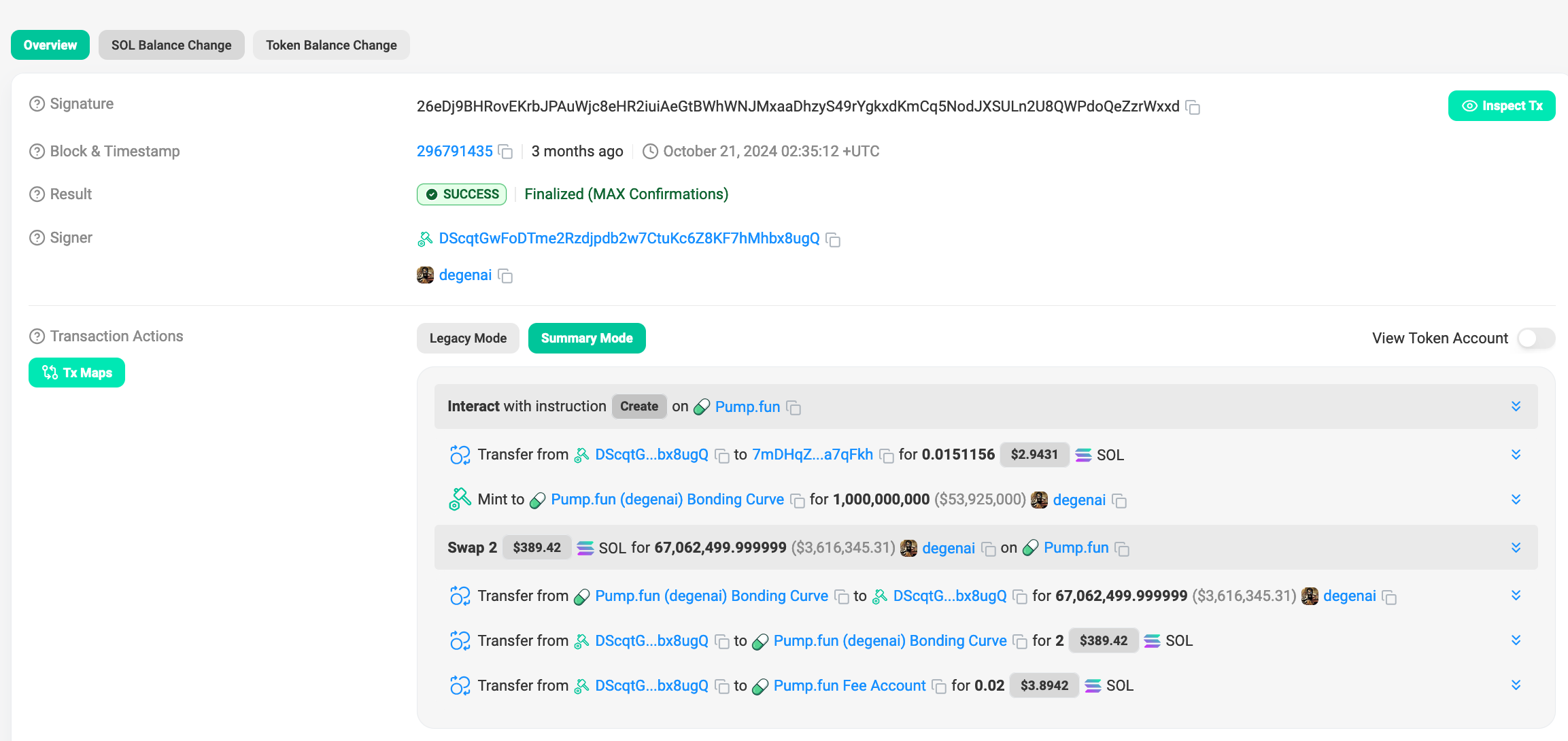Expand the Create instruction row
This screenshot has width=1568, height=741.
click(x=1516, y=407)
